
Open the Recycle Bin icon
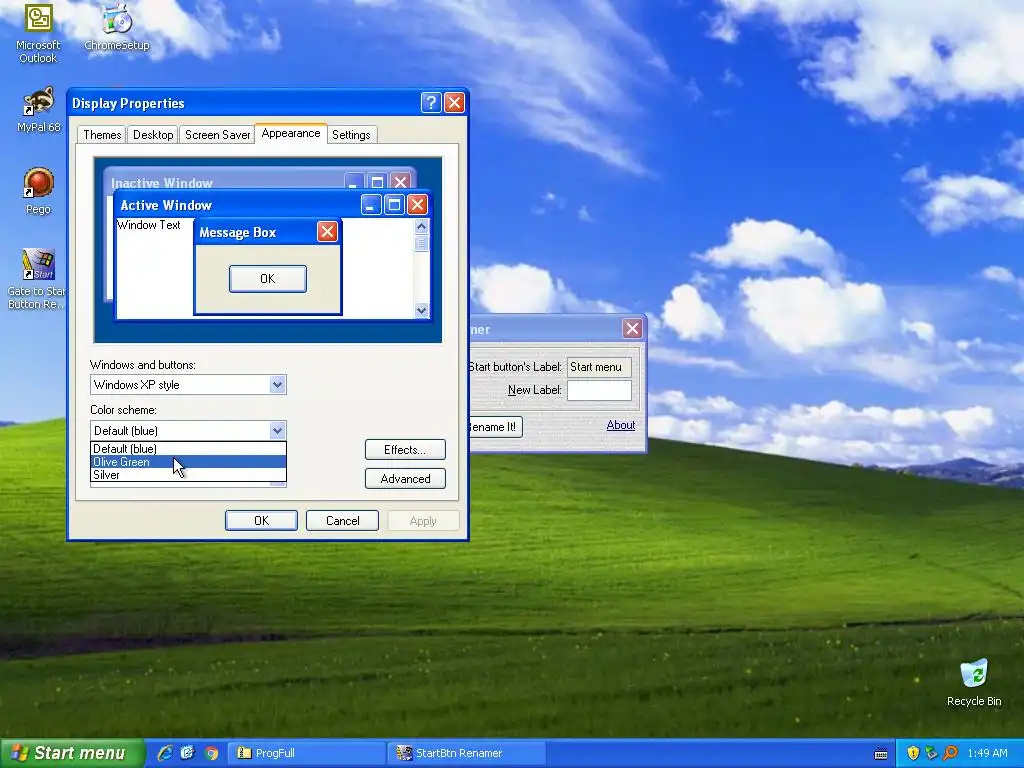coord(974,683)
